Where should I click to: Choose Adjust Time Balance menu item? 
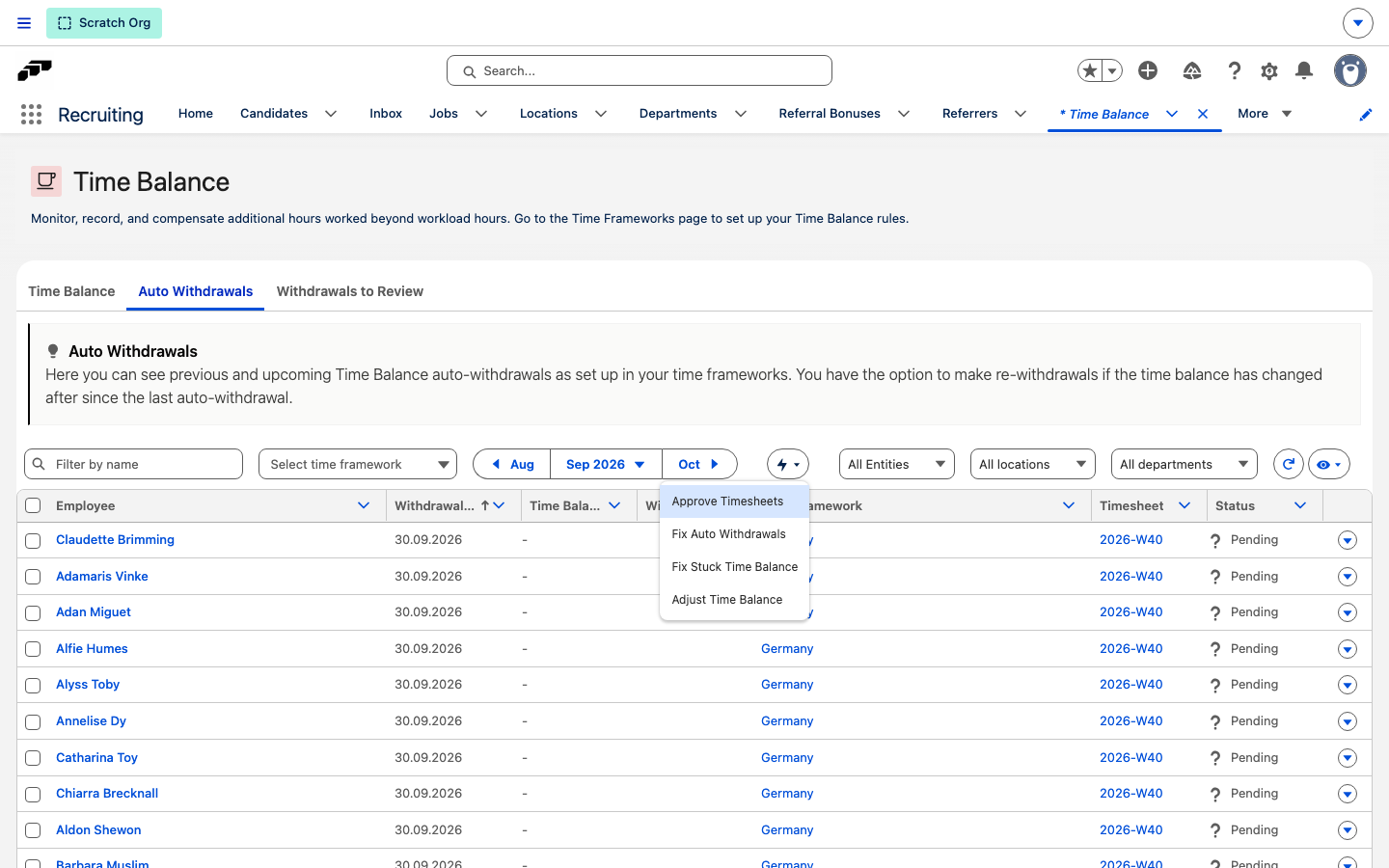(x=734, y=600)
